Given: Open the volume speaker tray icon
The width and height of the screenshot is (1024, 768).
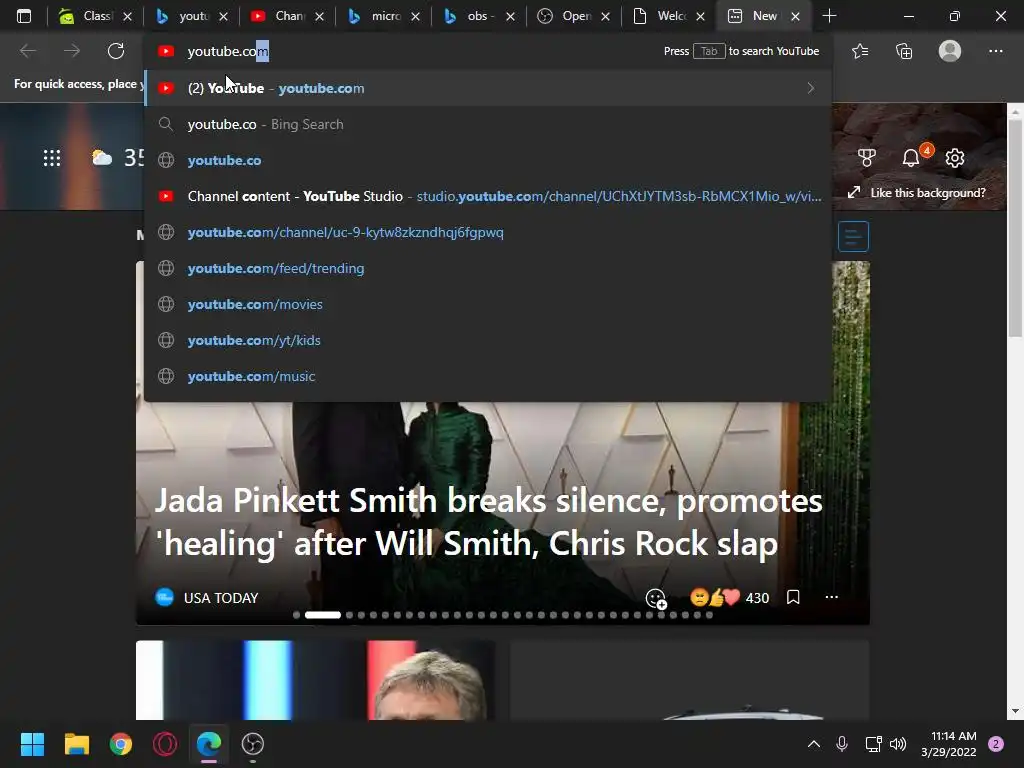Looking at the screenshot, I should point(899,744).
